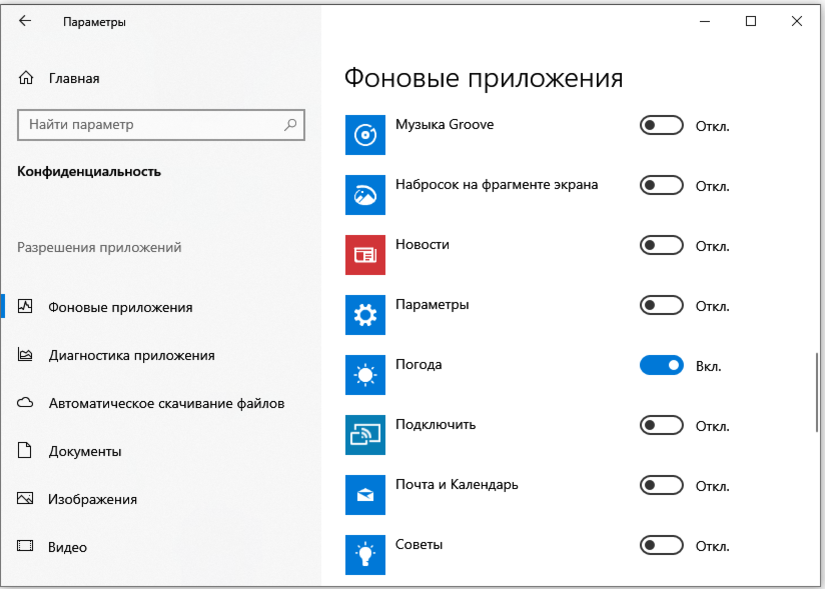Click the Советы app name
The width and height of the screenshot is (825, 589).
click(x=419, y=545)
